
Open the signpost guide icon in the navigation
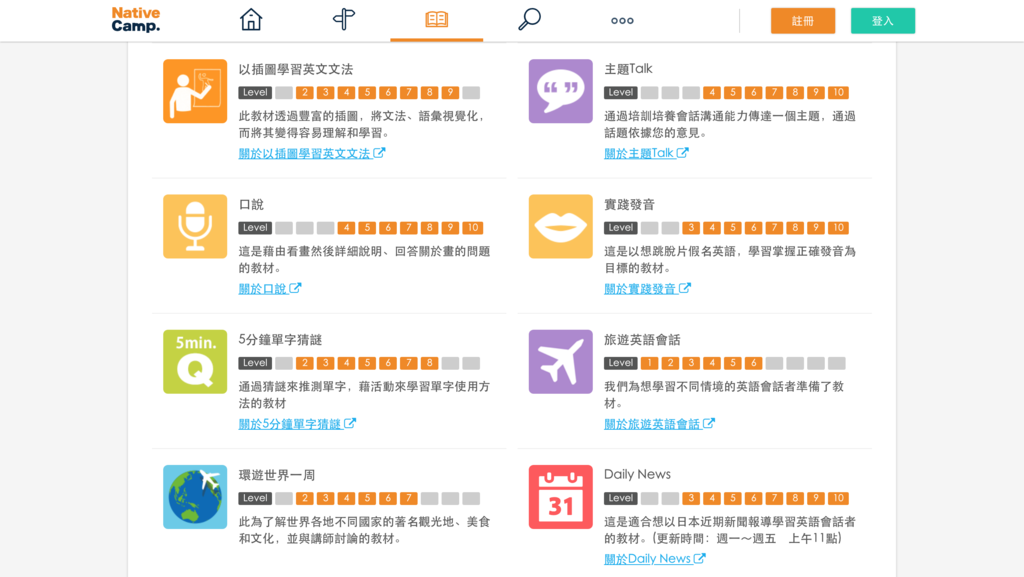[344, 20]
